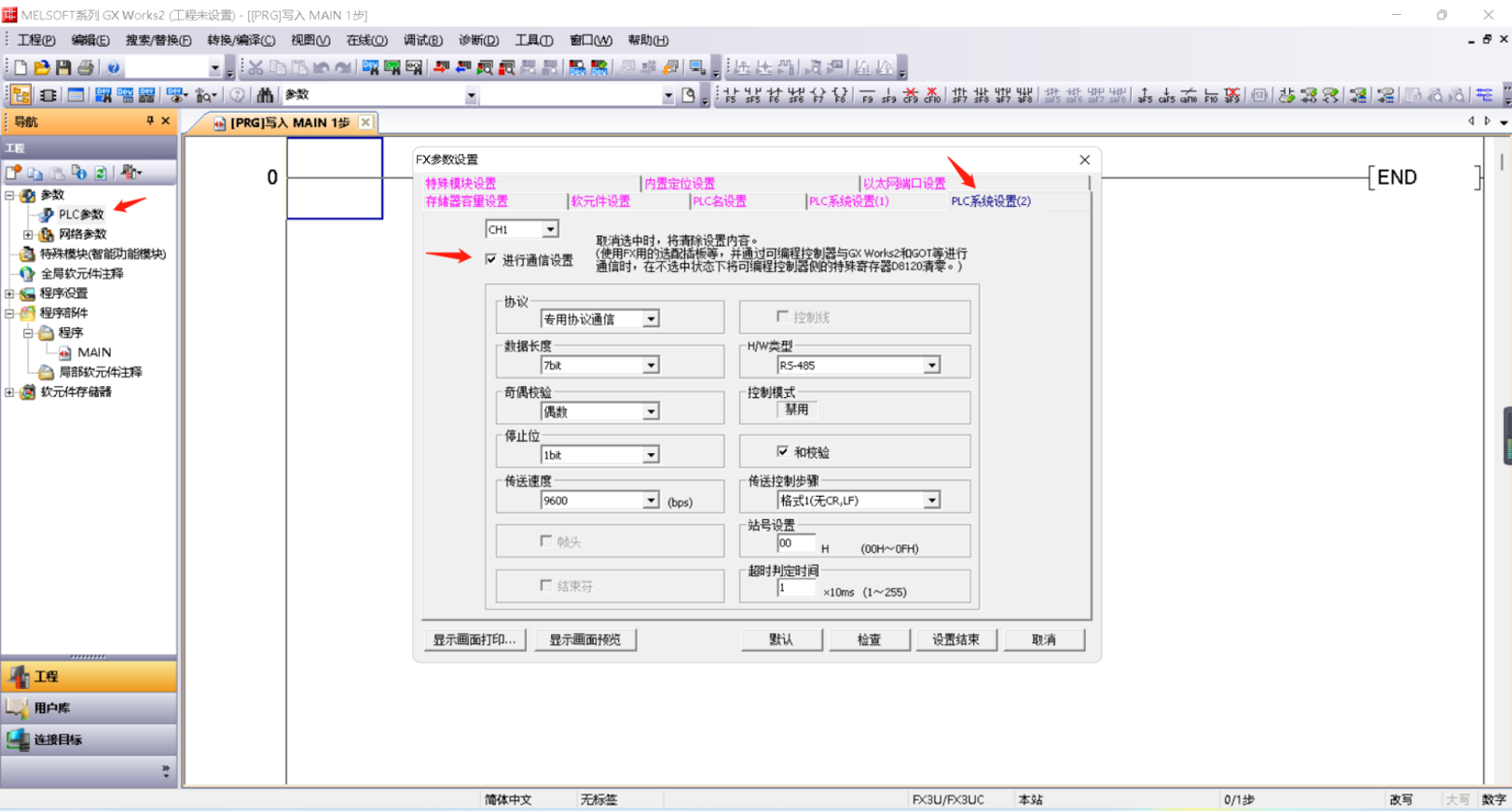Toggle the Navigation window toolbar icon

tap(21, 95)
